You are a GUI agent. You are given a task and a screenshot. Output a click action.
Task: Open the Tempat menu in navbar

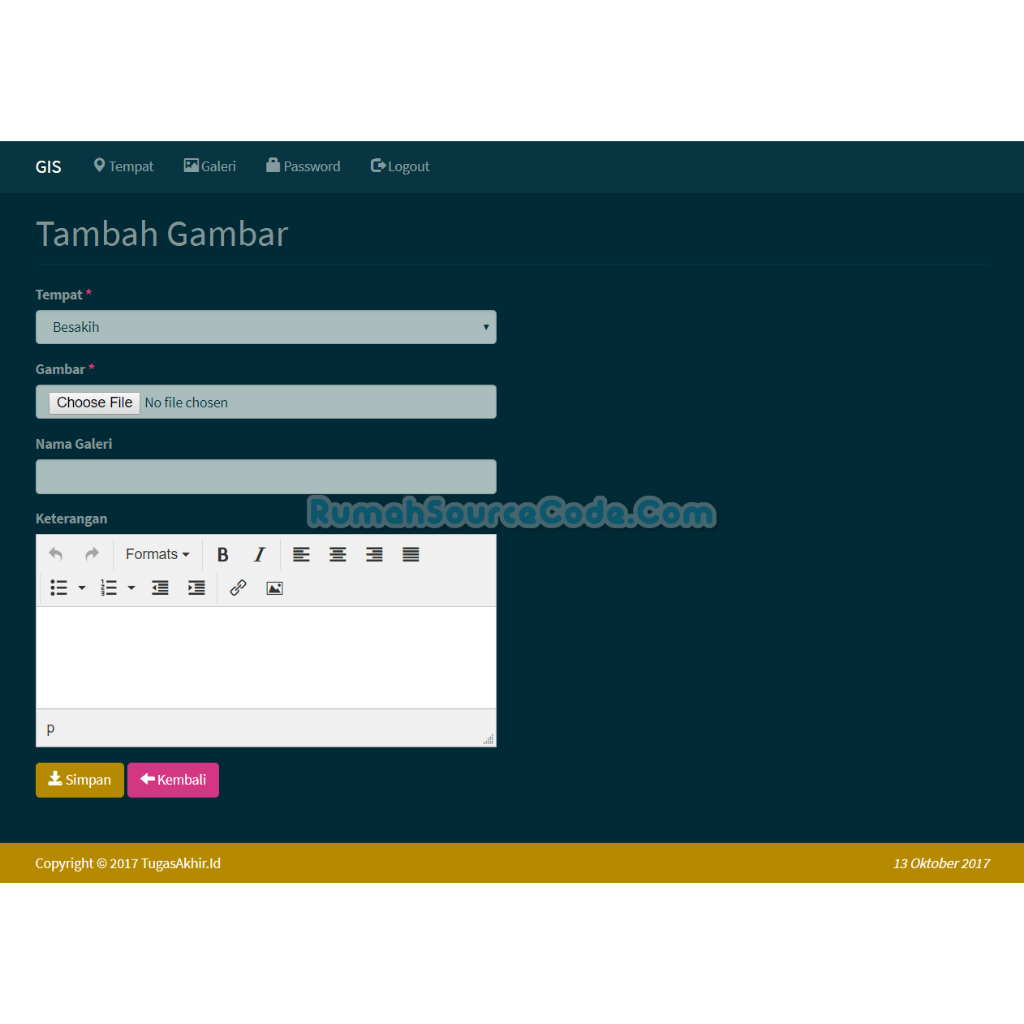pos(123,167)
